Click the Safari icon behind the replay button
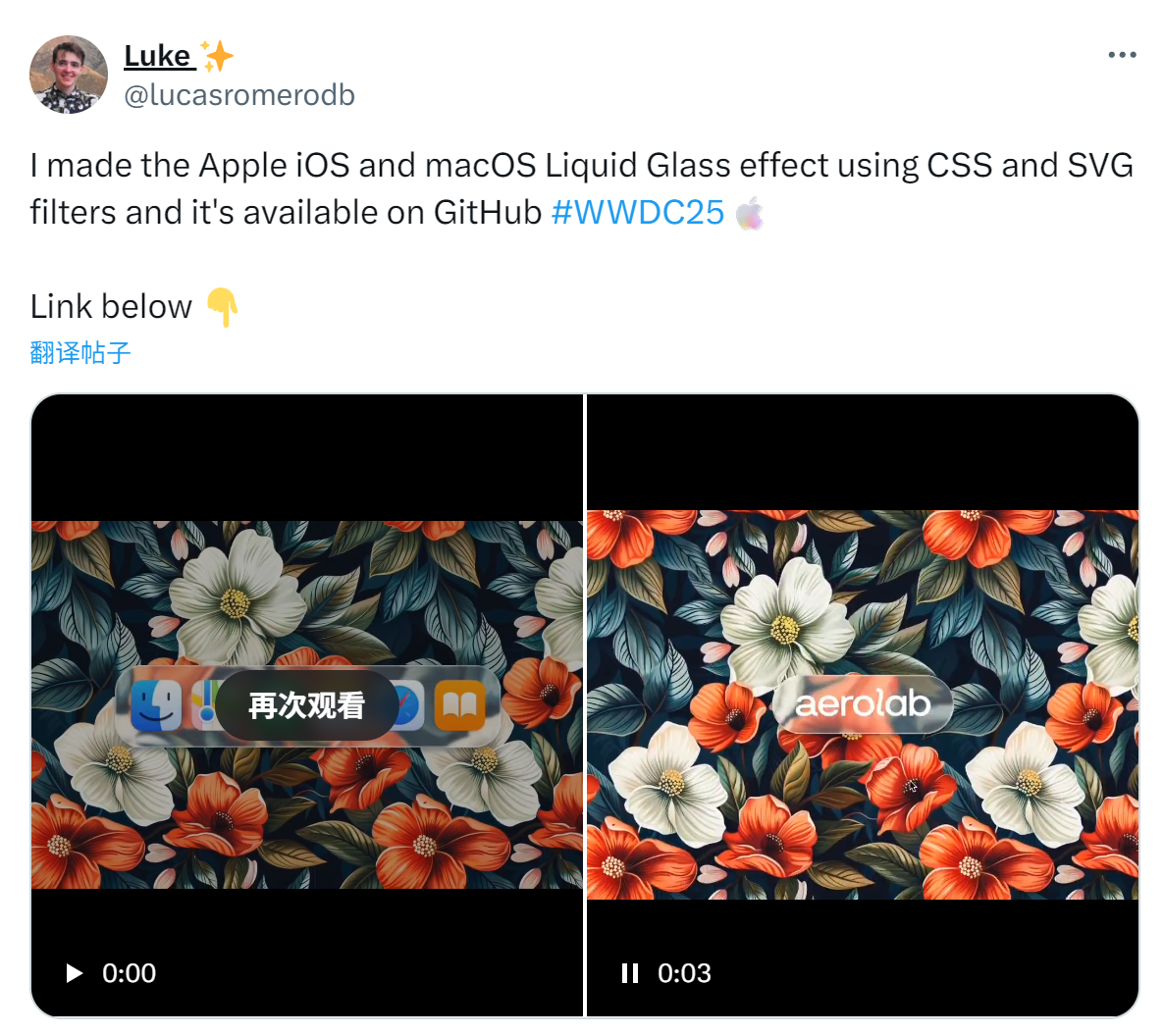1163x1036 pixels. [x=410, y=705]
